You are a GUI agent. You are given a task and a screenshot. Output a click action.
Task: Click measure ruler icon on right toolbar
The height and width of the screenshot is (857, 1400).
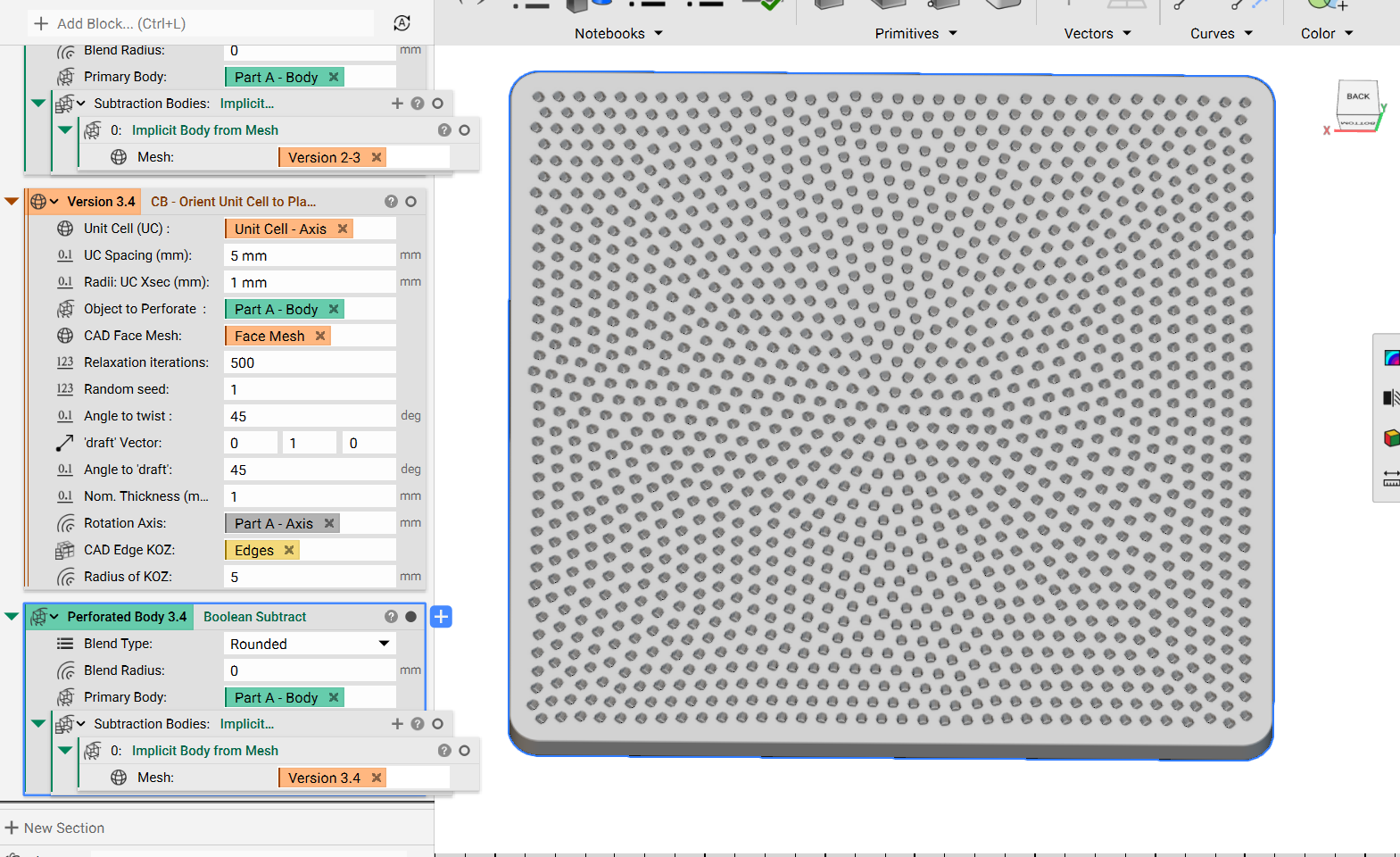[1392, 478]
